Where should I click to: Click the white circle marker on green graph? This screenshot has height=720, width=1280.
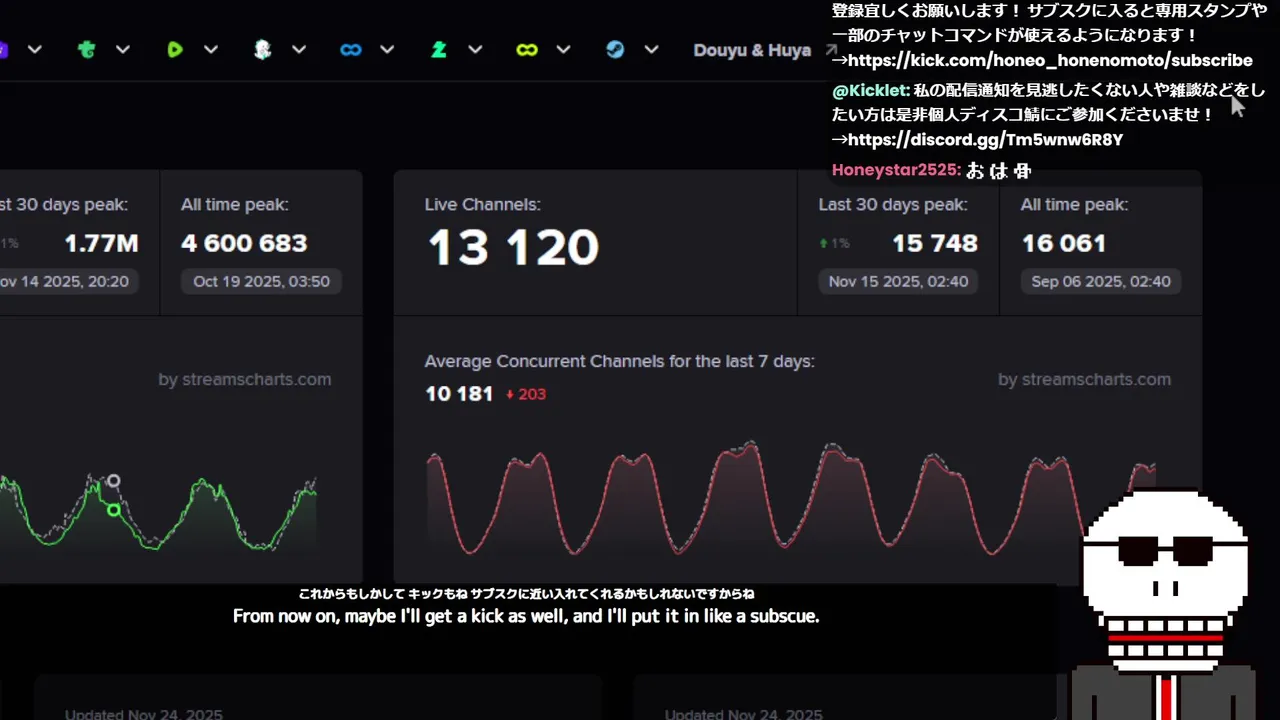pos(114,481)
